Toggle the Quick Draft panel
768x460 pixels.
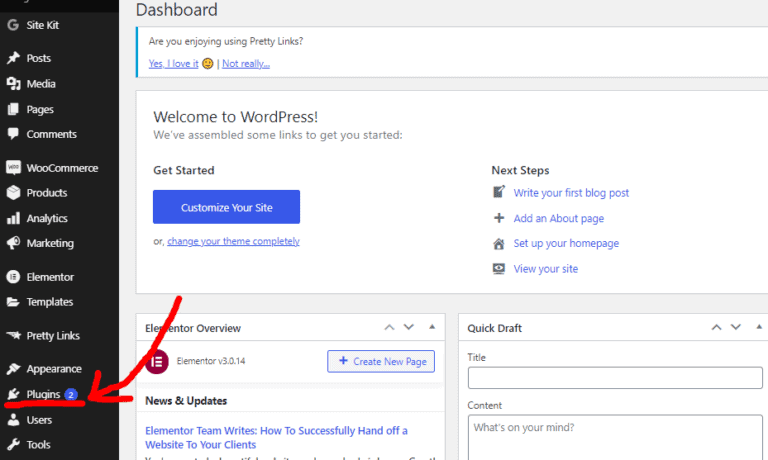click(x=756, y=327)
